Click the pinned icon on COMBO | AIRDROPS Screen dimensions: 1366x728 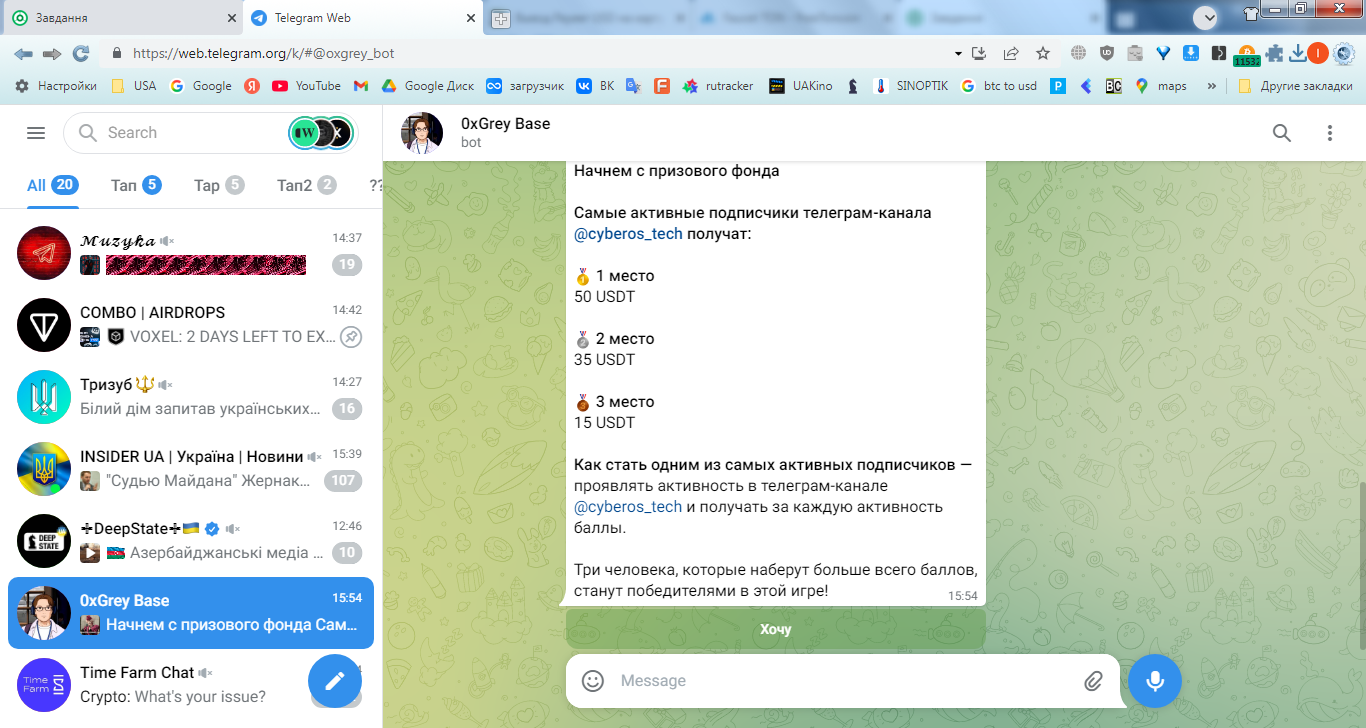pyautogui.click(x=351, y=337)
